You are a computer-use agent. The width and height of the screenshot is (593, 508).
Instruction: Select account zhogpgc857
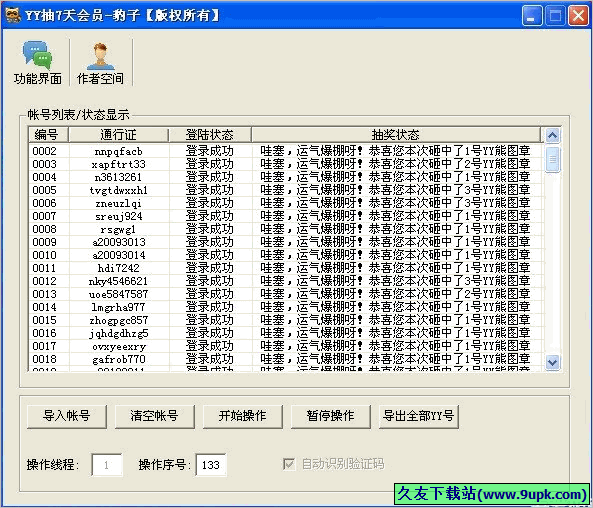[x=119, y=320]
